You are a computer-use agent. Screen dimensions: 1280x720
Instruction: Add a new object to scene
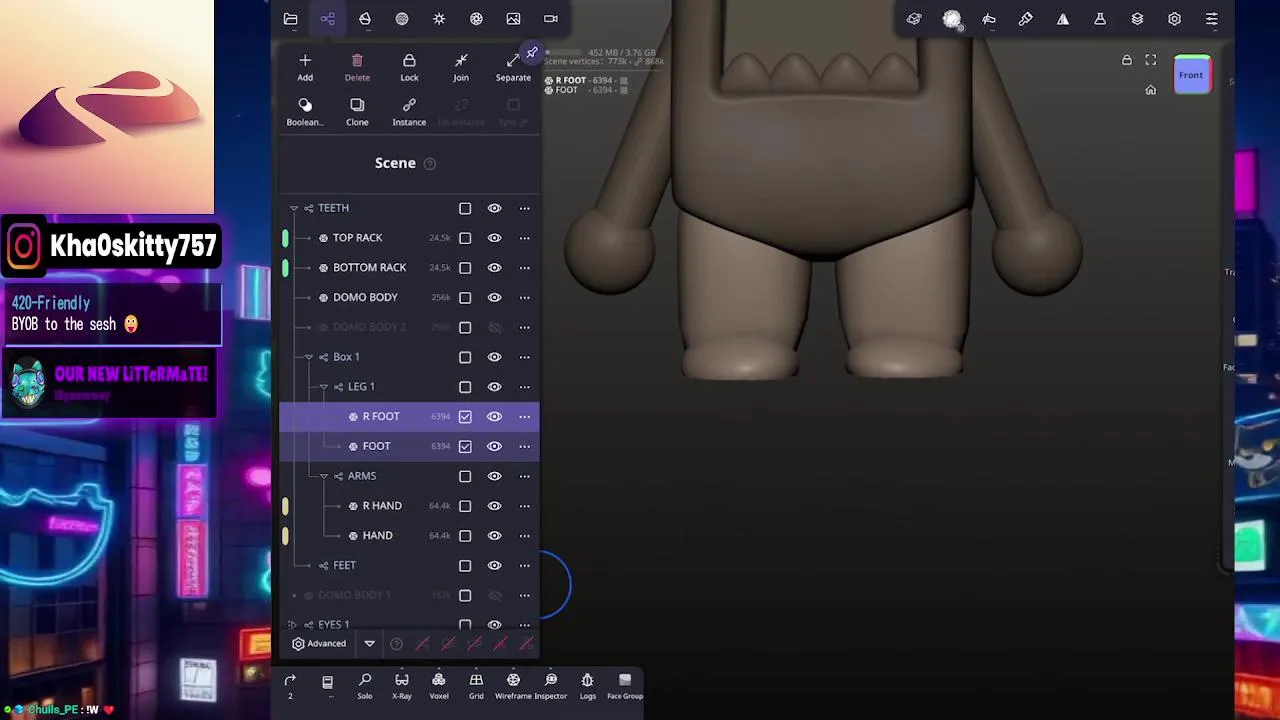(305, 67)
